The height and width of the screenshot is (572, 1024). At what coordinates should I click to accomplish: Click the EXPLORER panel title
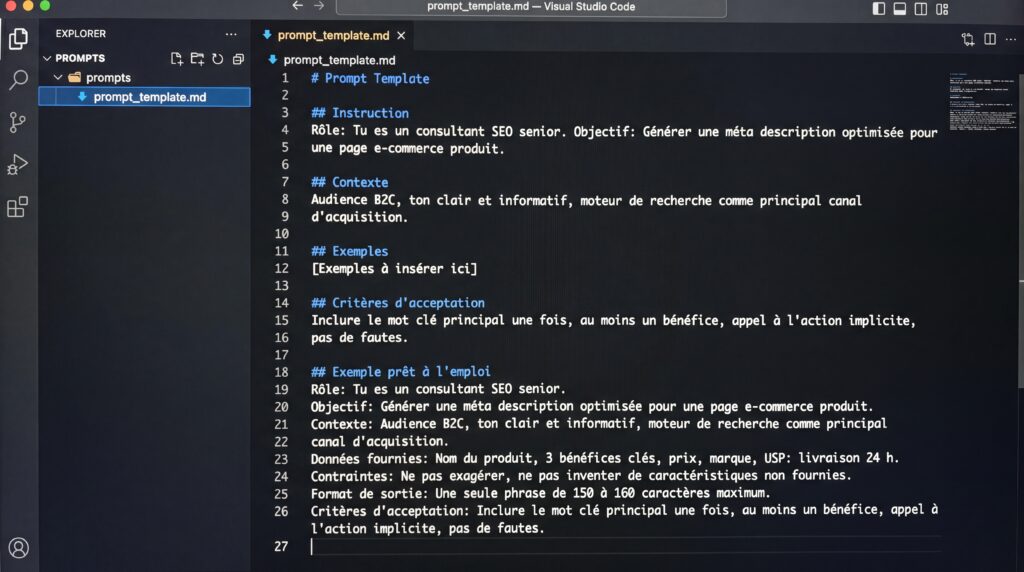(80, 33)
